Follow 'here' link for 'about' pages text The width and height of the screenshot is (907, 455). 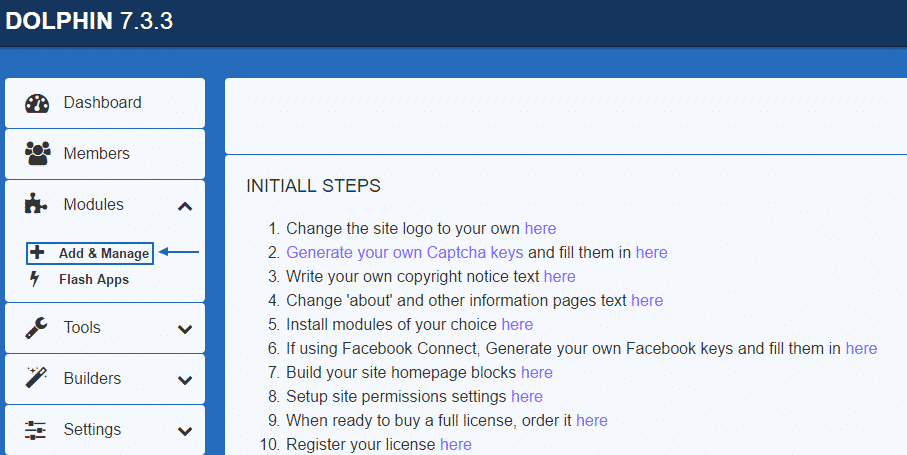coord(647,301)
